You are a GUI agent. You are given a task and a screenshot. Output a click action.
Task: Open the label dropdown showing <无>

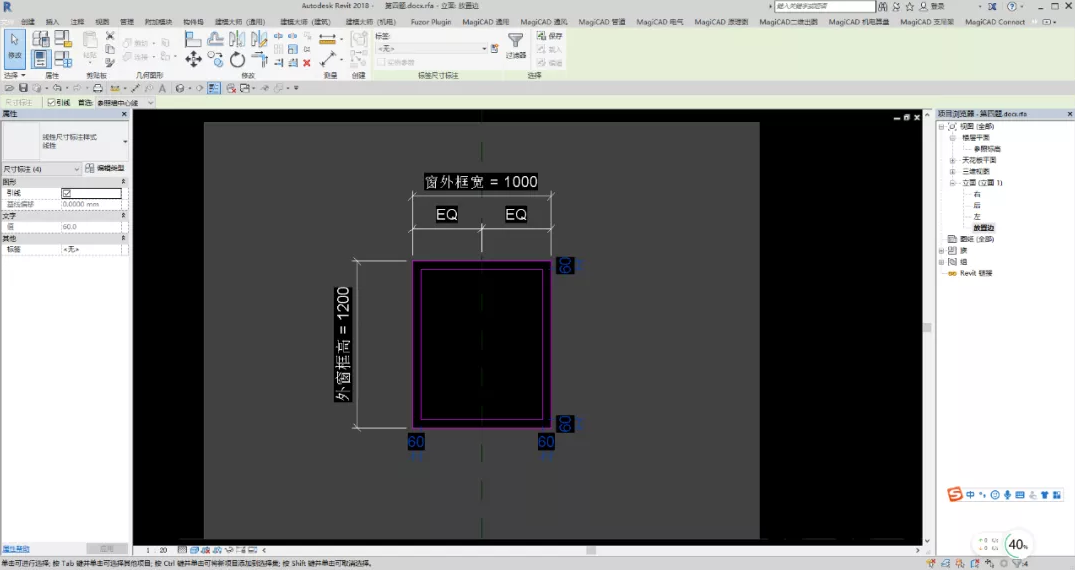tap(432, 49)
